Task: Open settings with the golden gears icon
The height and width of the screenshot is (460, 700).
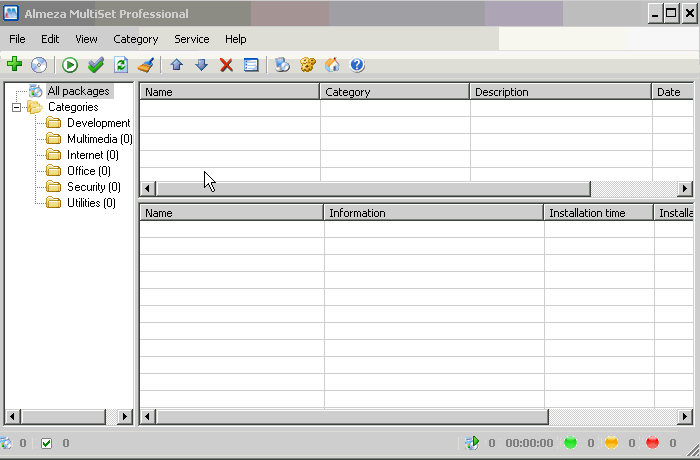Action: [x=308, y=65]
